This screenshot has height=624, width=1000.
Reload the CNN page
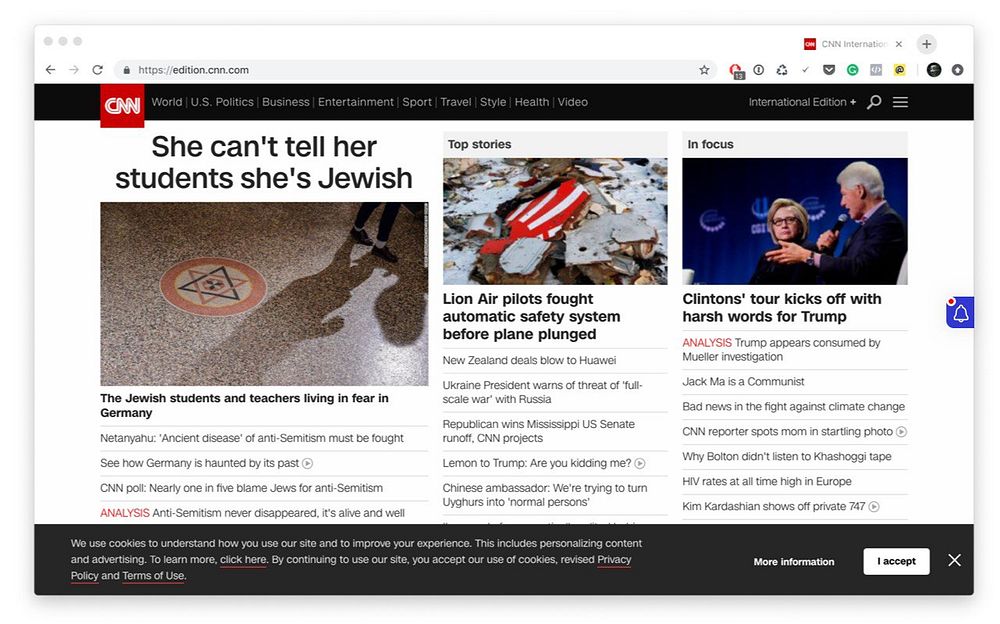(x=98, y=70)
